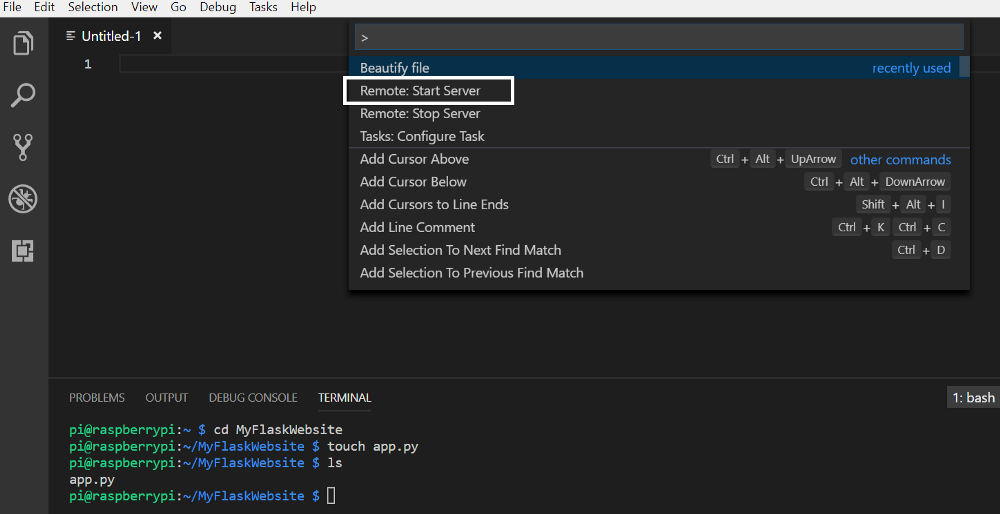Open the Tasks menu in menu bar
Image resolution: width=1000 pixels, height=514 pixels.
263,7
